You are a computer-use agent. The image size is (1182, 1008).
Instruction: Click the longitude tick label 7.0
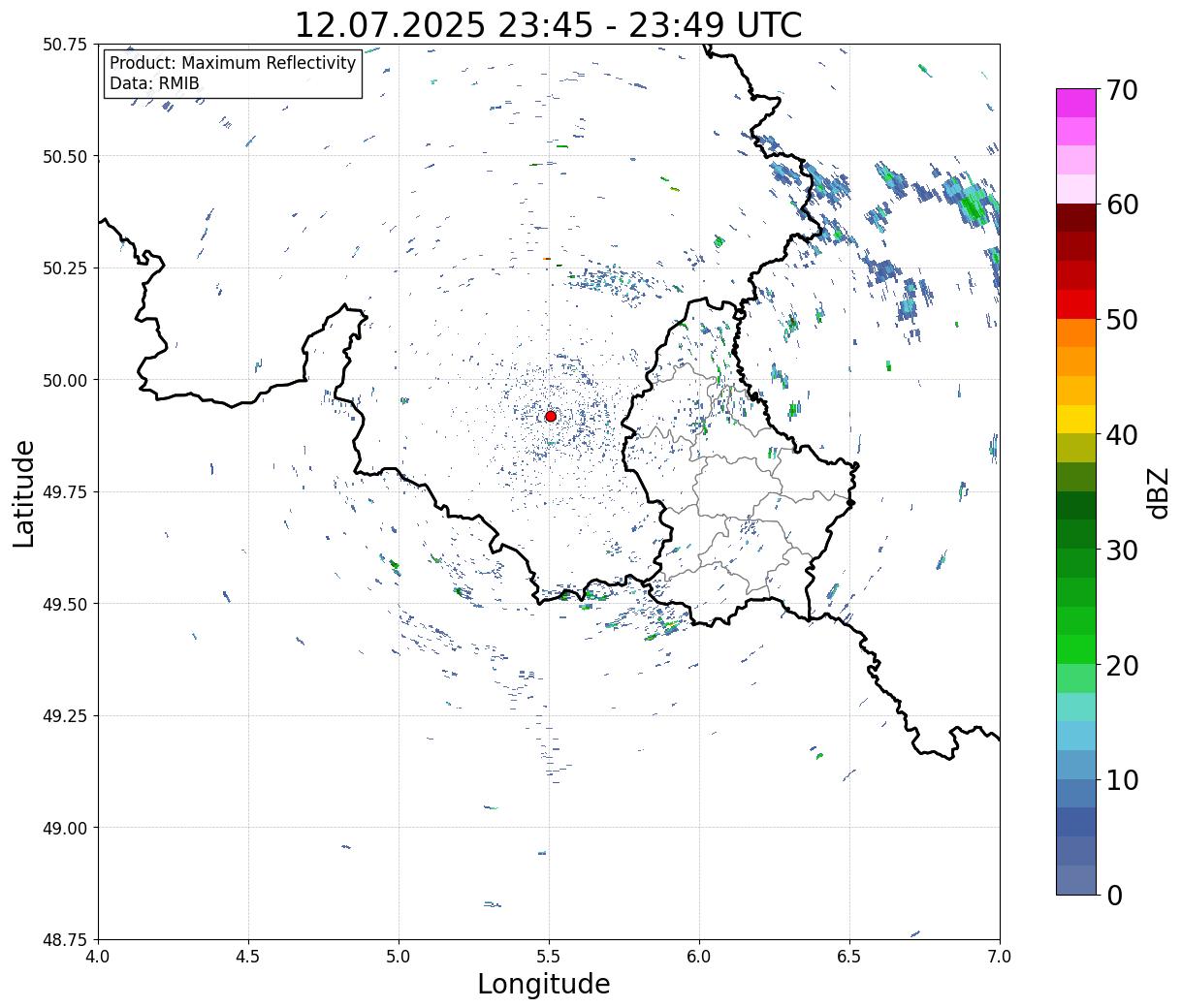pyautogui.click(x=1000, y=957)
